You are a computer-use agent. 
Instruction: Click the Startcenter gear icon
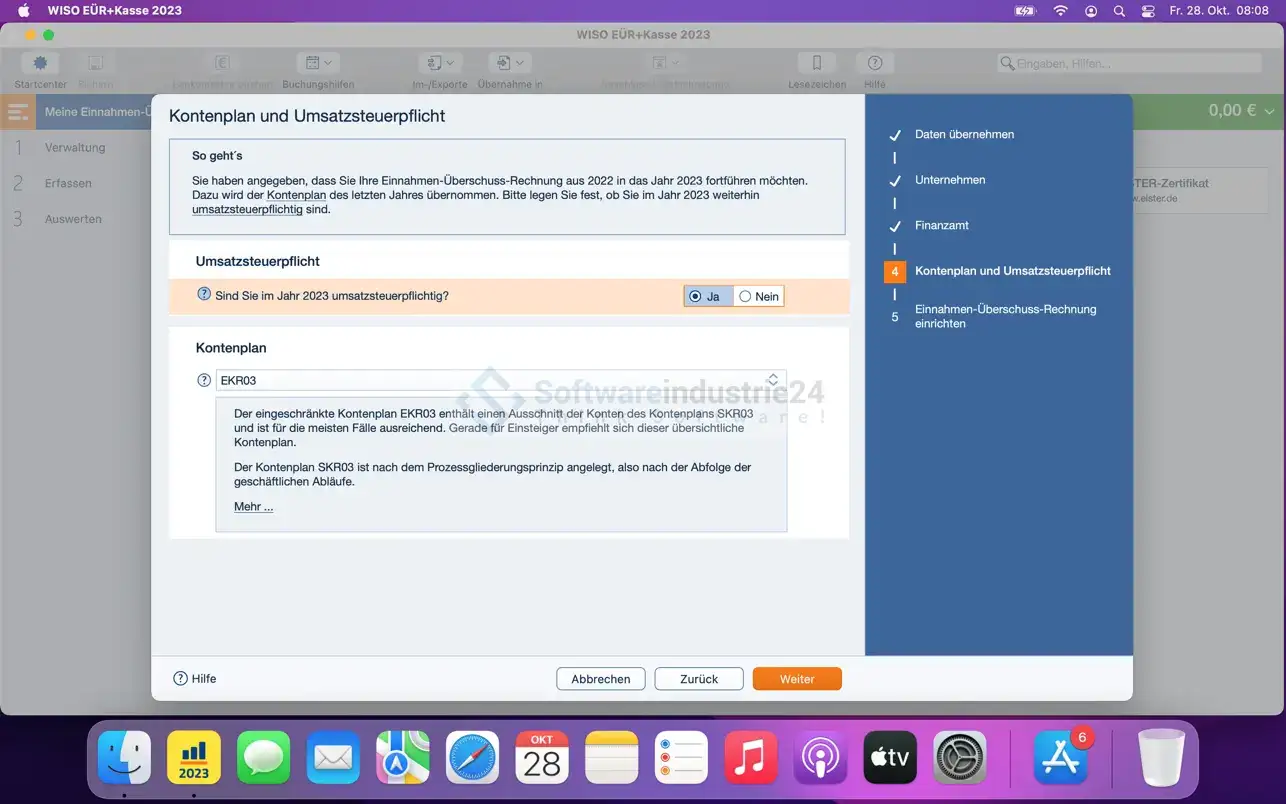[40, 63]
